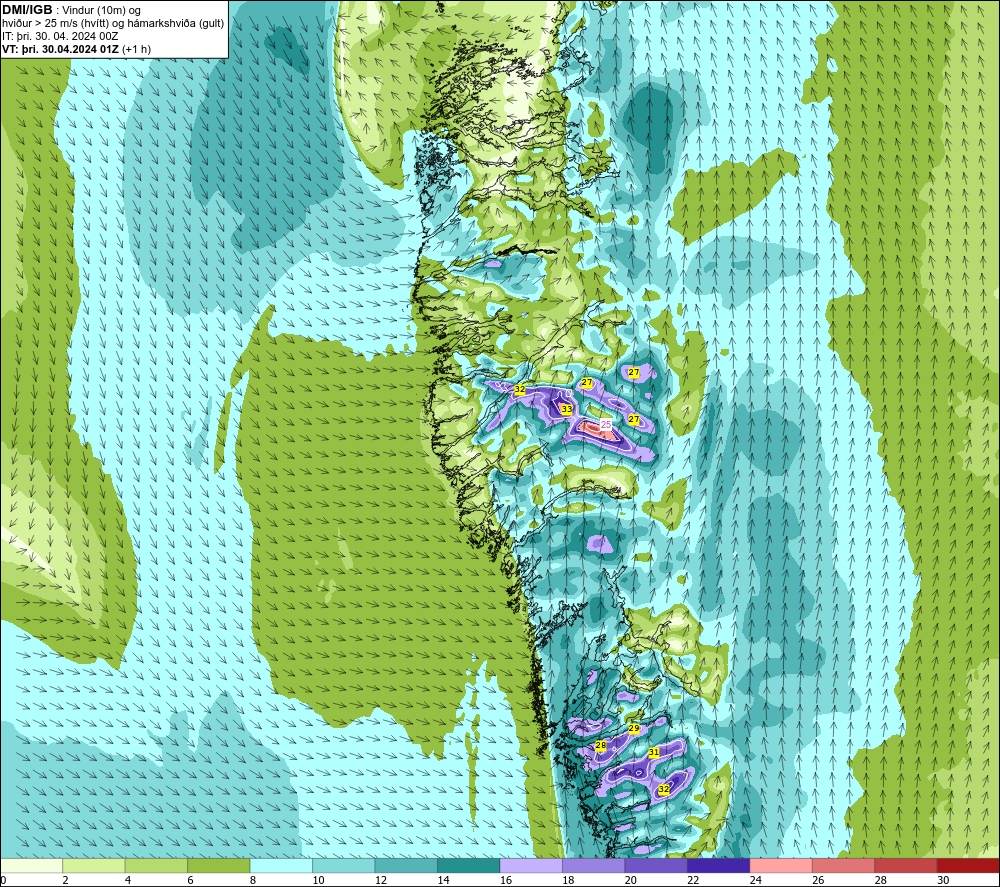This screenshot has width=1000, height=887.
Task: Click the legend scale number 0
Action: (x=4, y=880)
